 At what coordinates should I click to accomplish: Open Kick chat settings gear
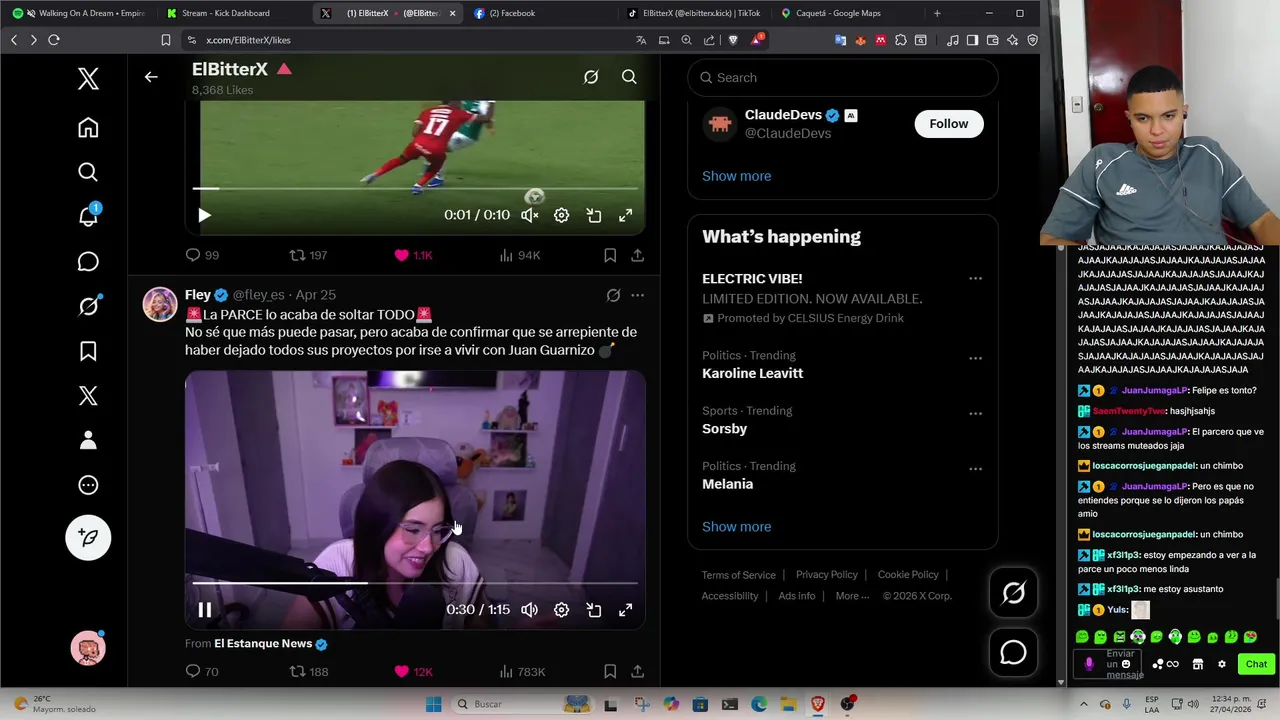pyautogui.click(x=1221, y=664)
